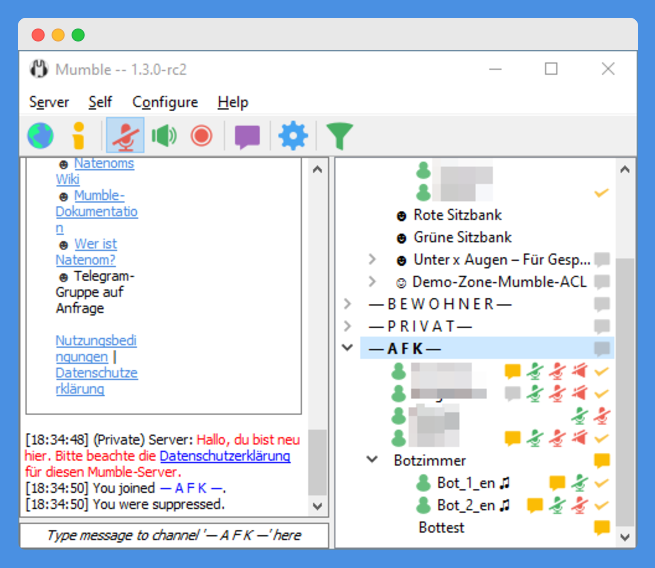The height and width of the screenshot is (568, 655).
Task: Click the yellow comment icon on Bot_2_en
Action: click(535, 506)
